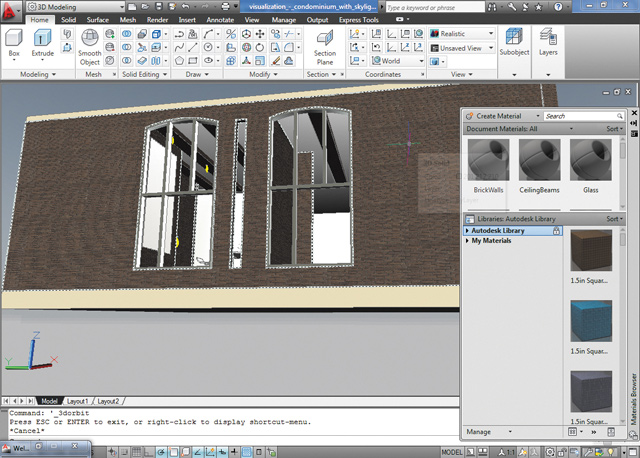
Task: Switch to the Solid ribbon tab
Action: click(68, 20)
